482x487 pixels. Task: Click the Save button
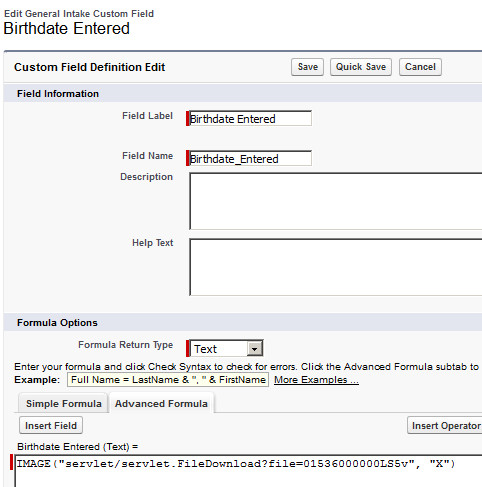[307, 67]
